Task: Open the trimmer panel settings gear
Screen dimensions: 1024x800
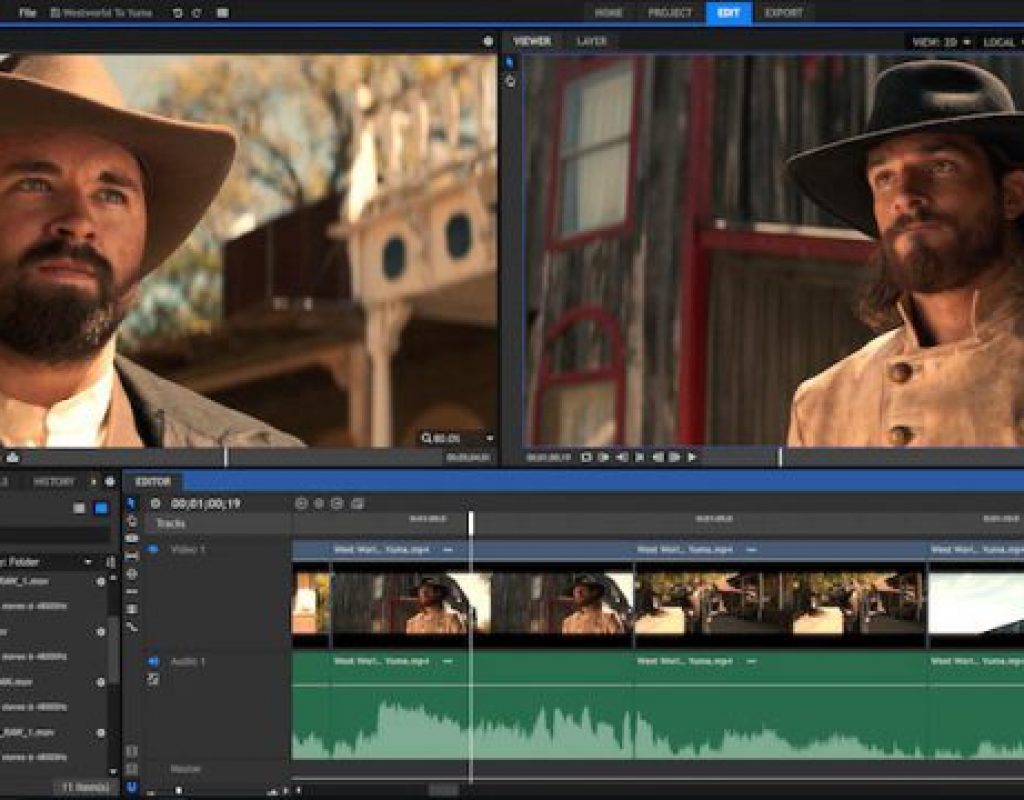Action: click(488, 41)
